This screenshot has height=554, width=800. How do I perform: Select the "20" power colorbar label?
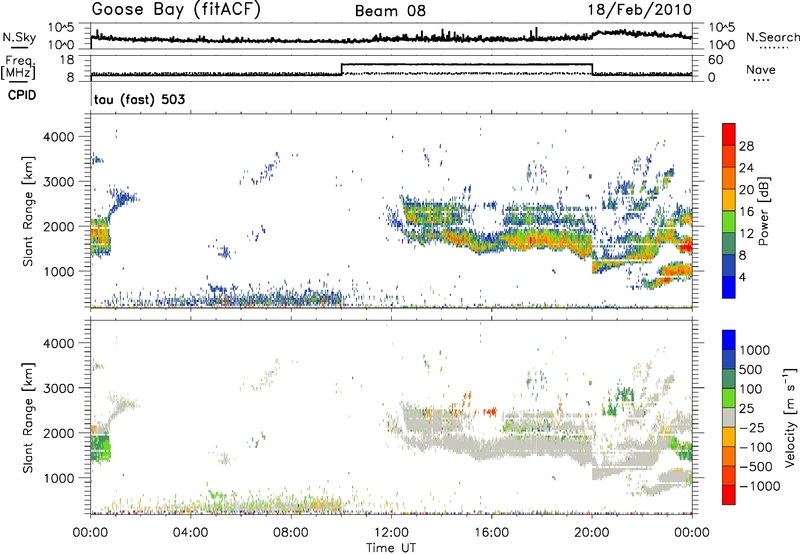point(746,190)
